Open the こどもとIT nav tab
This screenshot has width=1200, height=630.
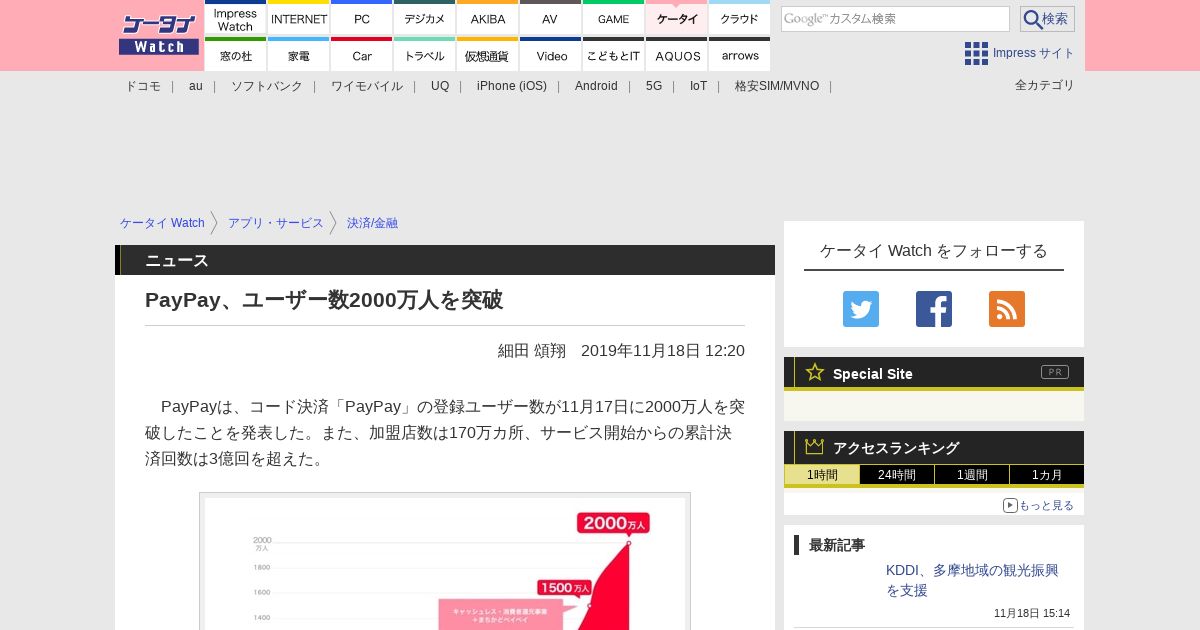(x=614, y=55)
